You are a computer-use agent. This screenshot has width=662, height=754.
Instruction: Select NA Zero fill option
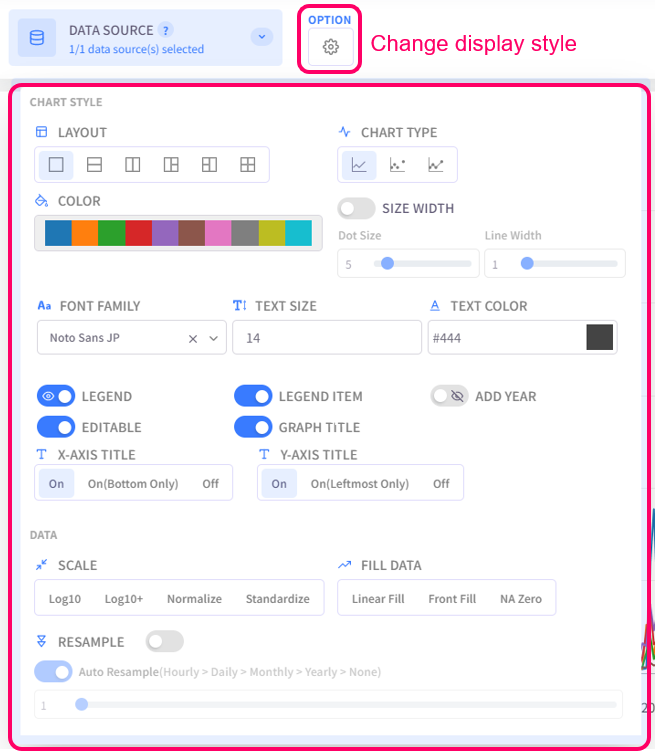[x=521, y=599]
